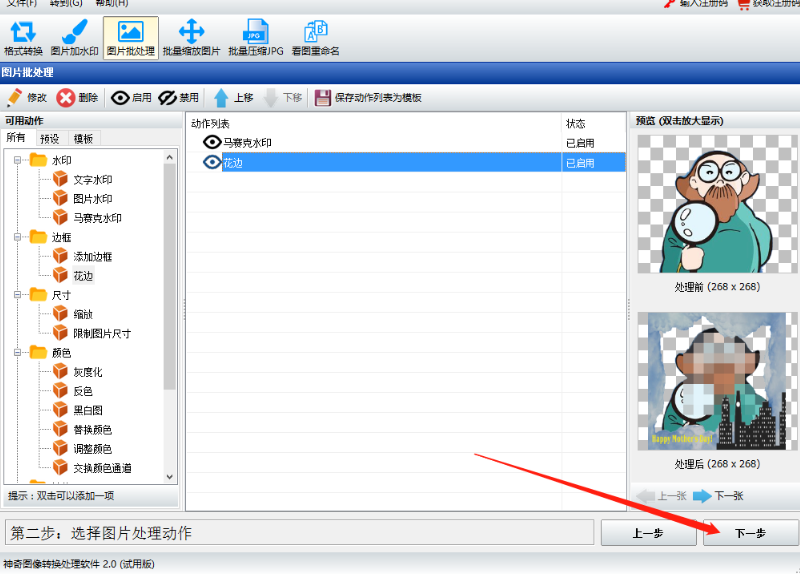Save action list with 保存动作列表为模板
Viewport: 800px width, 574px height.
(x=368, y=97)
